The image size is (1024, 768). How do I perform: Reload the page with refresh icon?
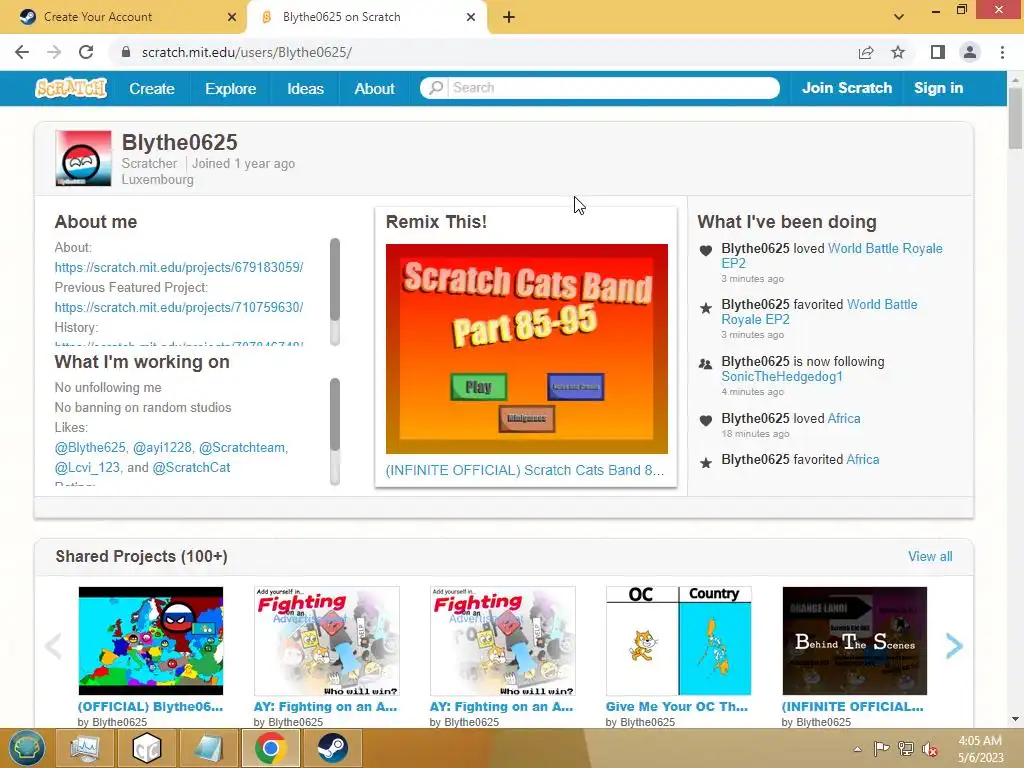point(86,52)
